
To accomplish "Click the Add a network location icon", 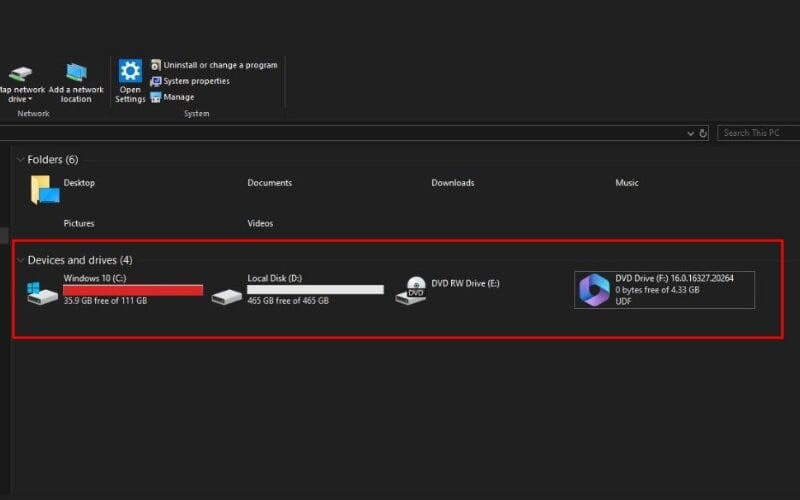I will tap(76, 74).
